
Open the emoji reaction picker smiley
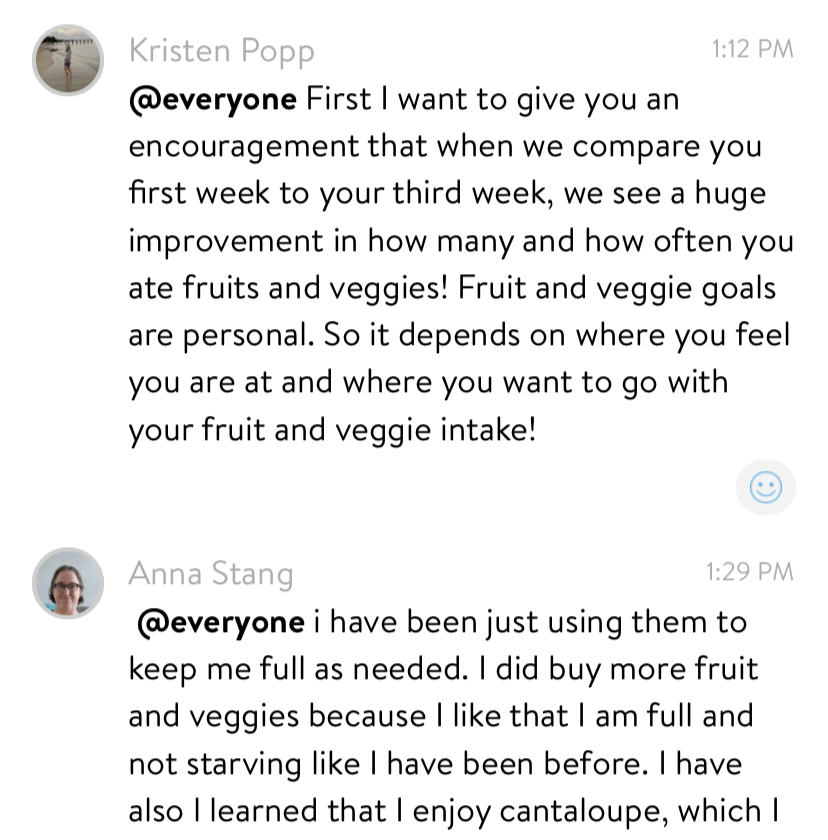766,488
